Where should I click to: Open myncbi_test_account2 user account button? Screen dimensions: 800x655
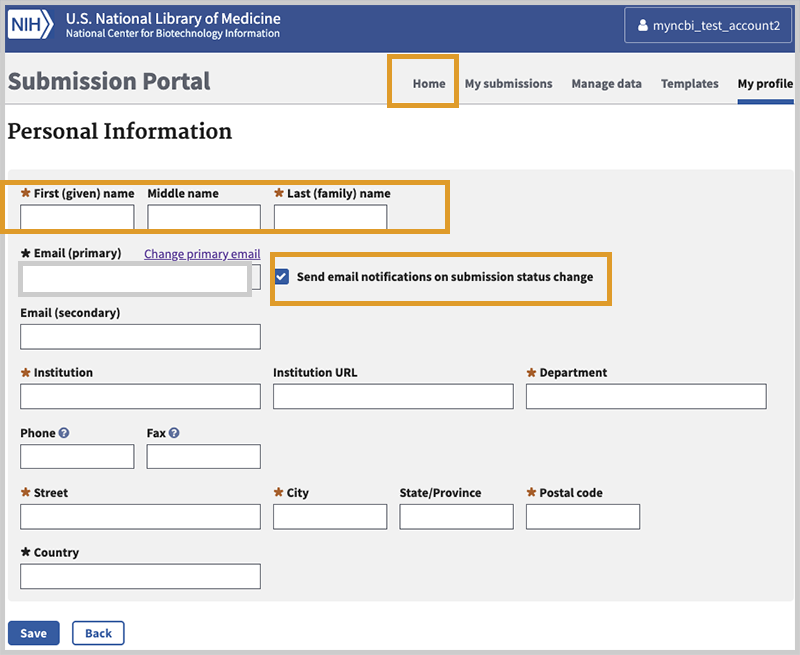(708, 25)
